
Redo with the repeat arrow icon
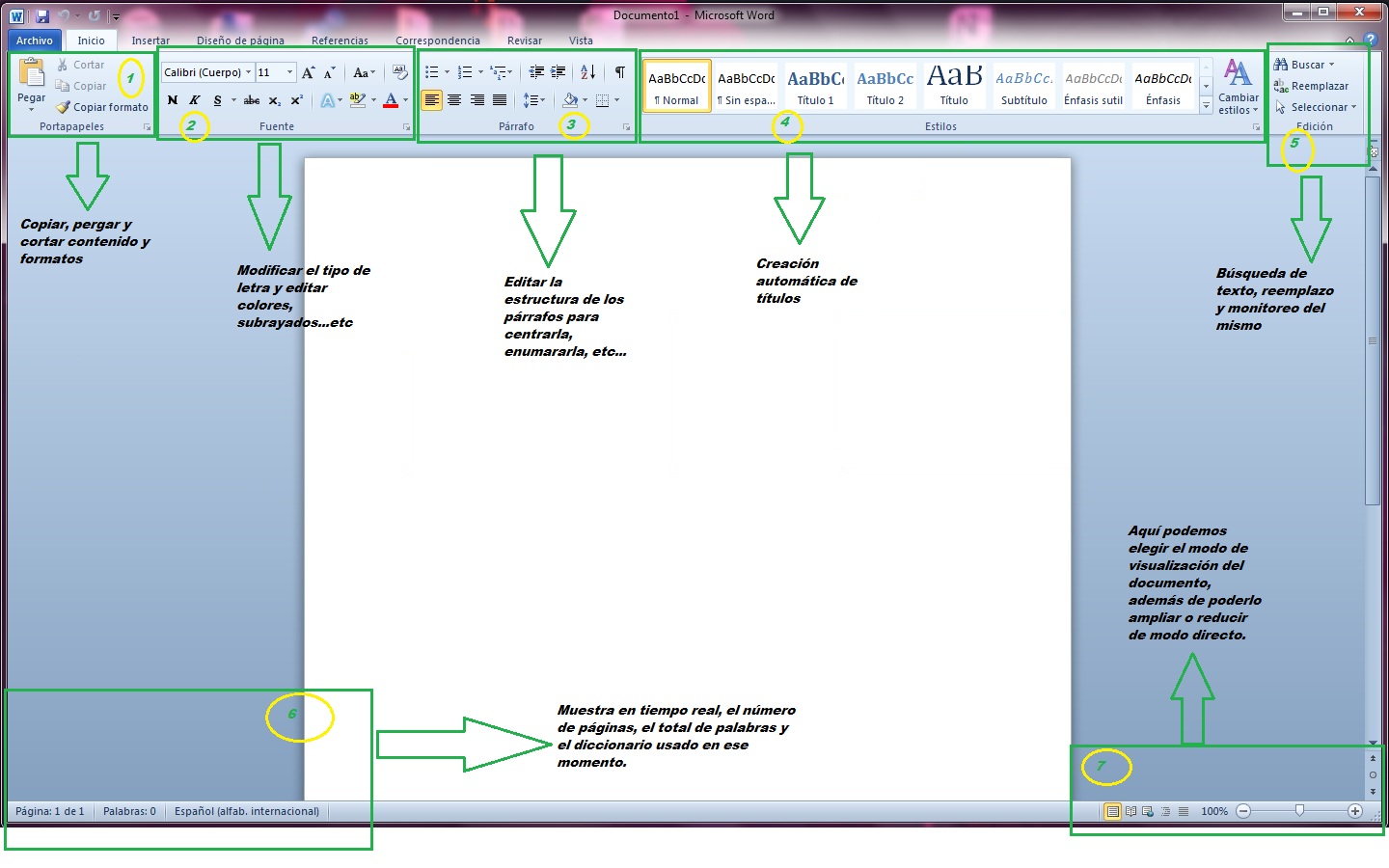point(94,15)
